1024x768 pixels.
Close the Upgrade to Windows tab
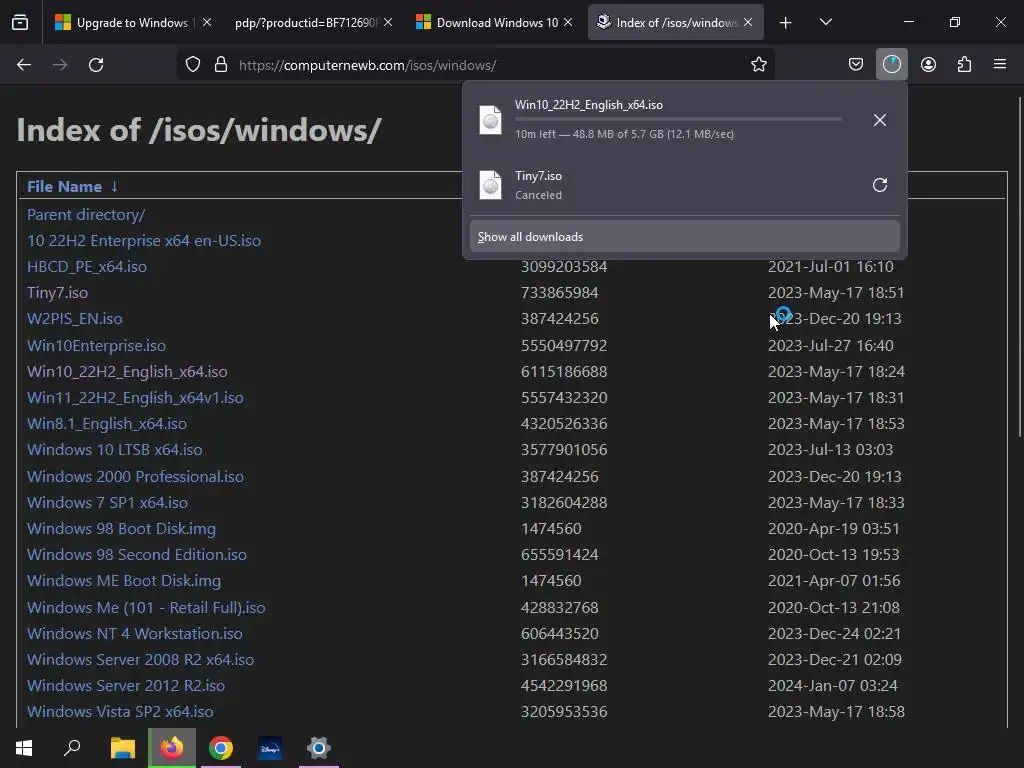point(206,22)
